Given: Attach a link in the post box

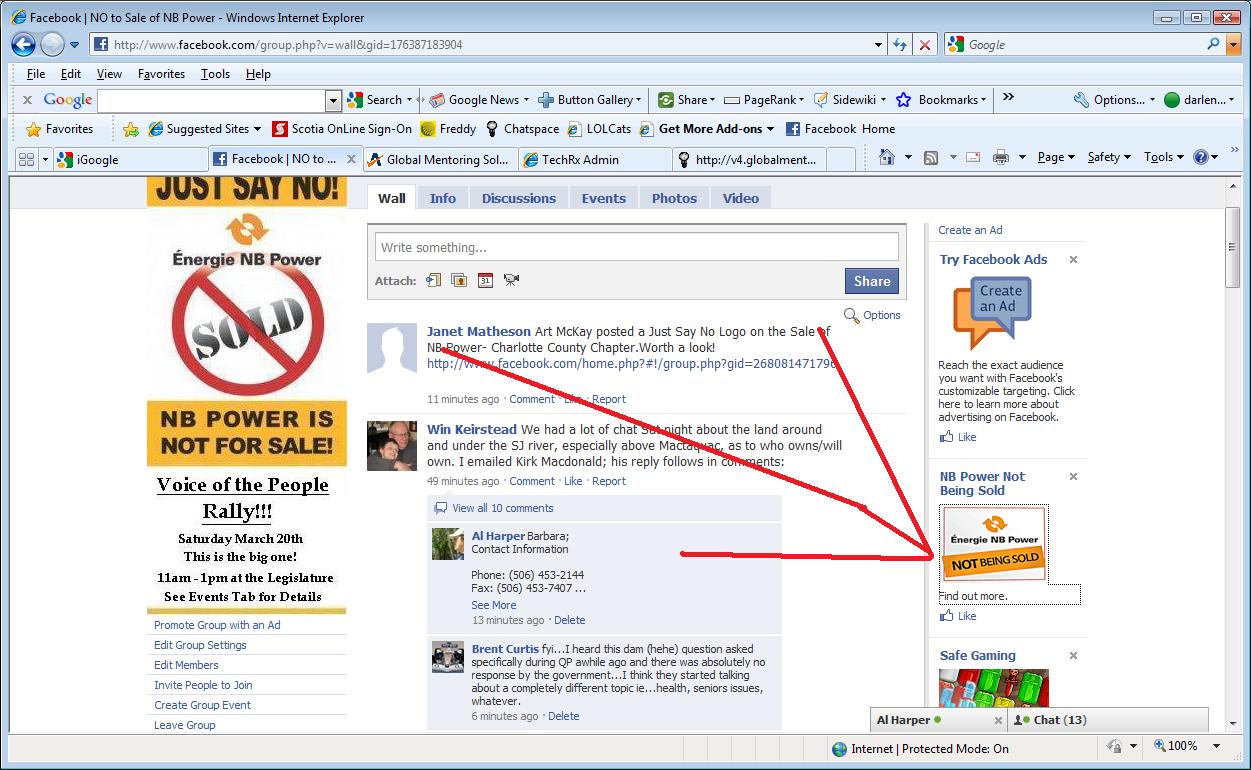Looking at the screenshot, I should [x=433, y=281].
